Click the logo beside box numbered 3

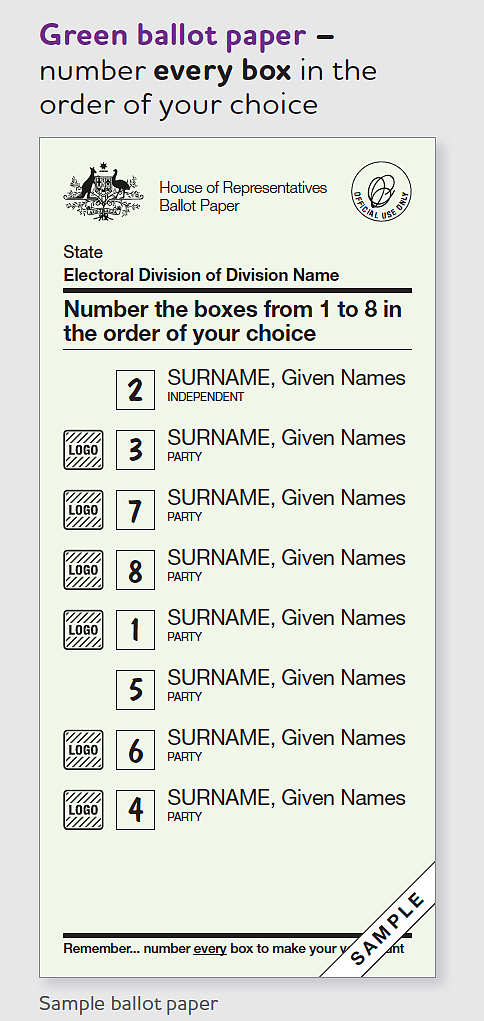tap(83, 449)
